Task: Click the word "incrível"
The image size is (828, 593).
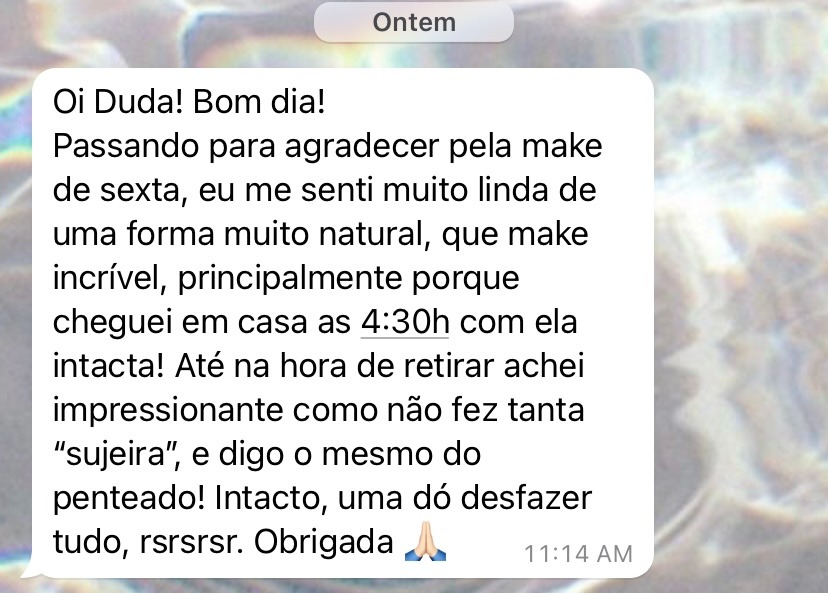Action: click(109, 277)
